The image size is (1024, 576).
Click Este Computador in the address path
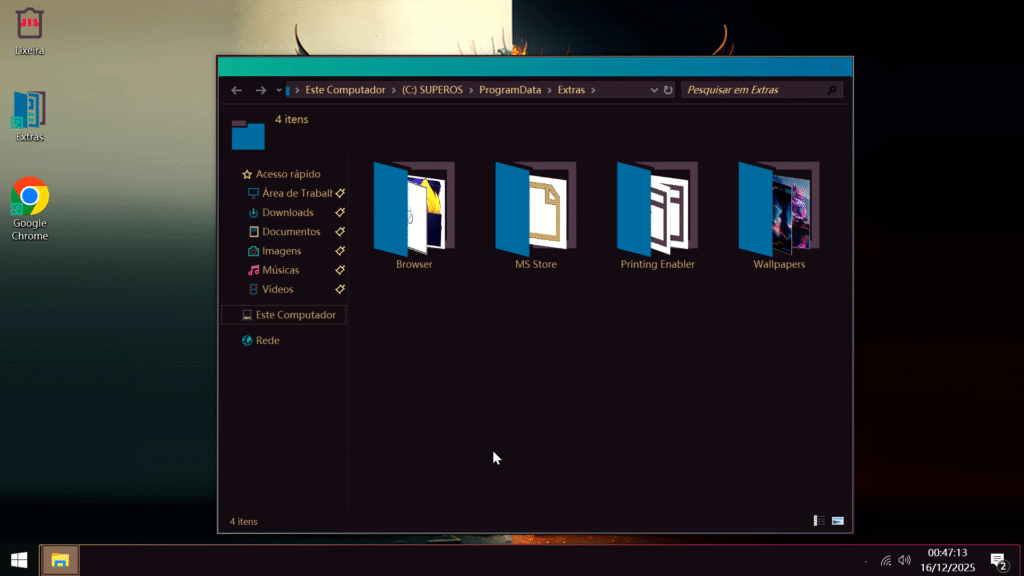click(x=345, y=90)
